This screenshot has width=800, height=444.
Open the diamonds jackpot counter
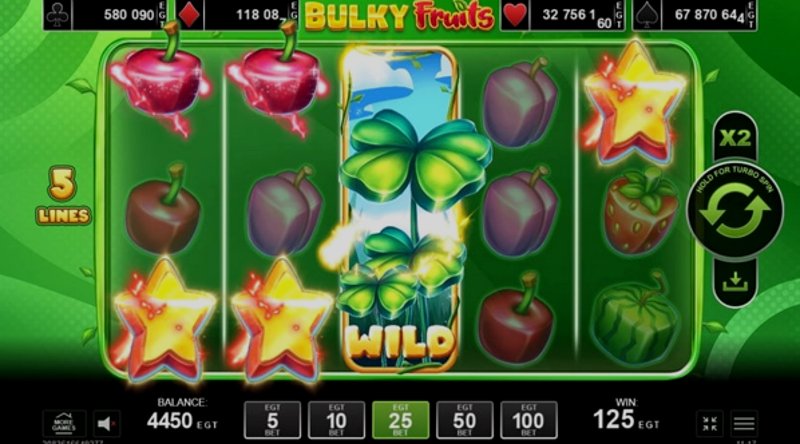[237, 15]
